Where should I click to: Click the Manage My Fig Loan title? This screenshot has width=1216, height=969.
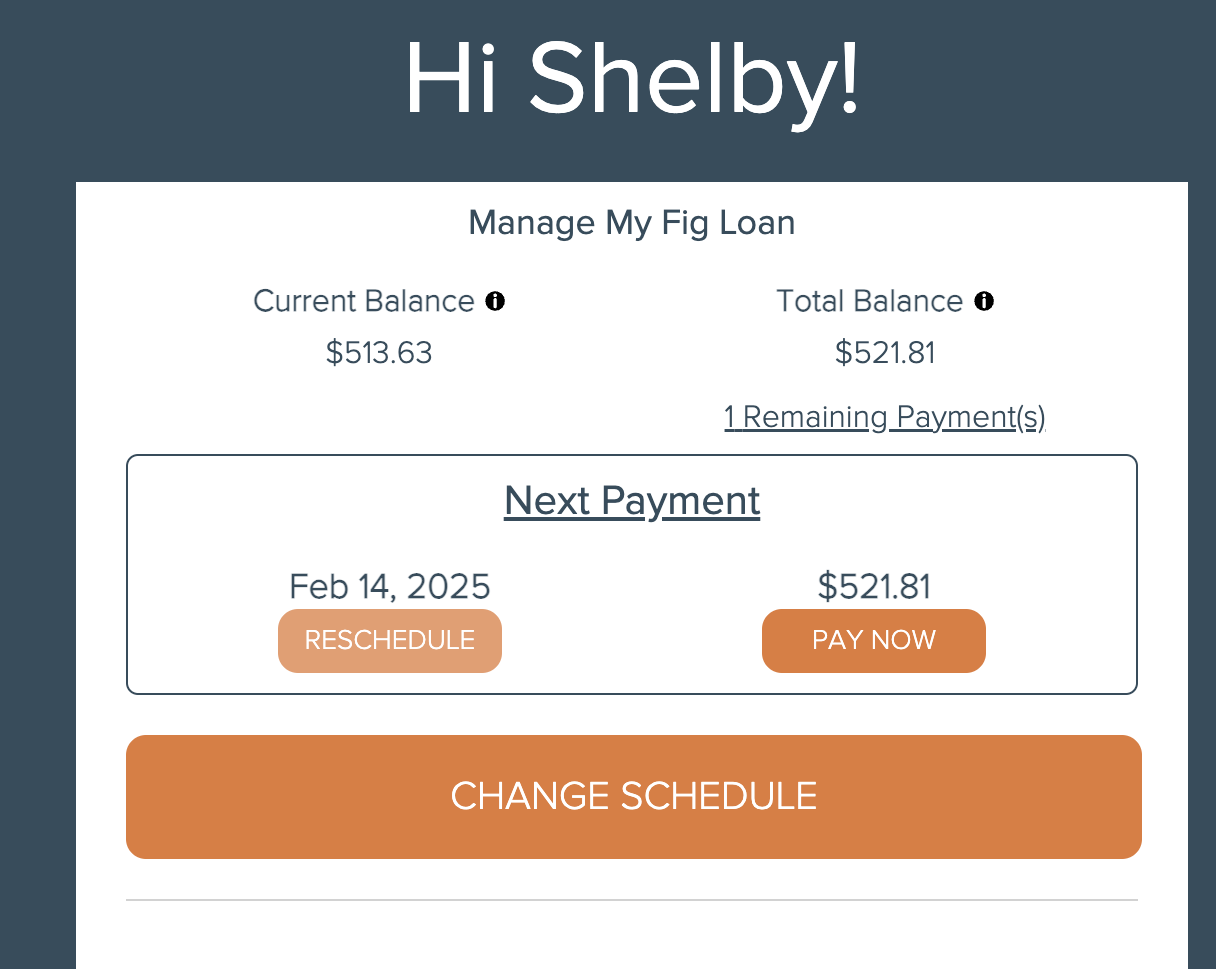(632, 223)
